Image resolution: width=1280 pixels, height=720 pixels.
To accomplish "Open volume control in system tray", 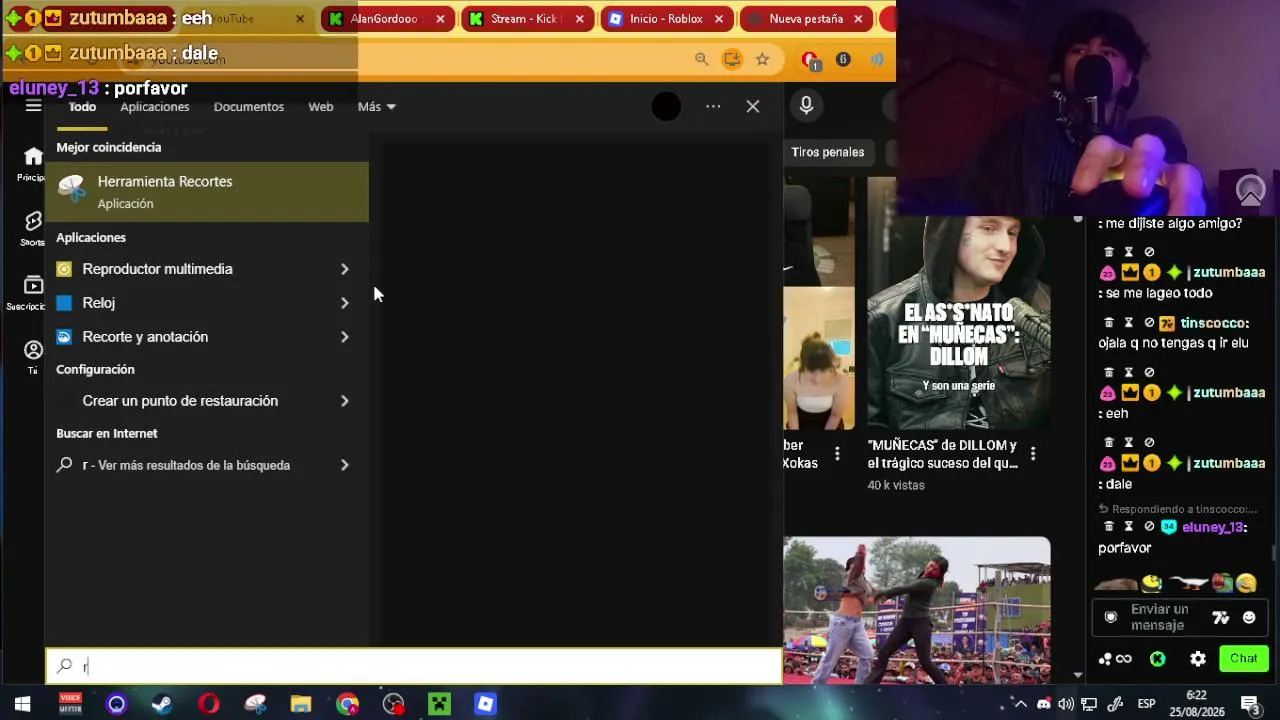I will point(1067,704).
